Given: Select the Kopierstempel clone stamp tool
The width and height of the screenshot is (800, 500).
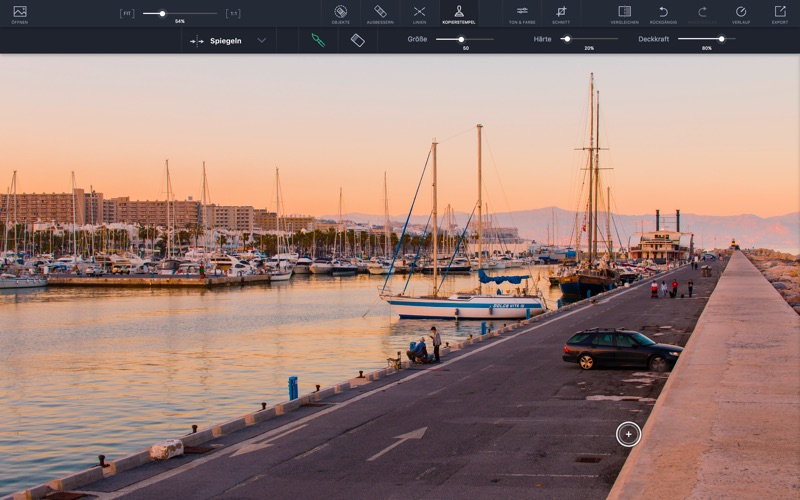Looking at the screenshot, I should click(459, 14).
